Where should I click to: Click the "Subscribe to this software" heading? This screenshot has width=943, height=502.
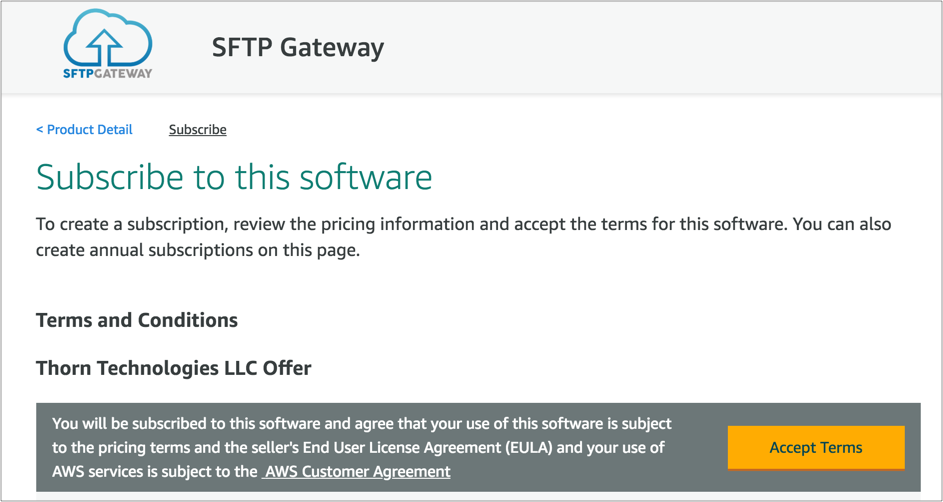coord(234,177)
